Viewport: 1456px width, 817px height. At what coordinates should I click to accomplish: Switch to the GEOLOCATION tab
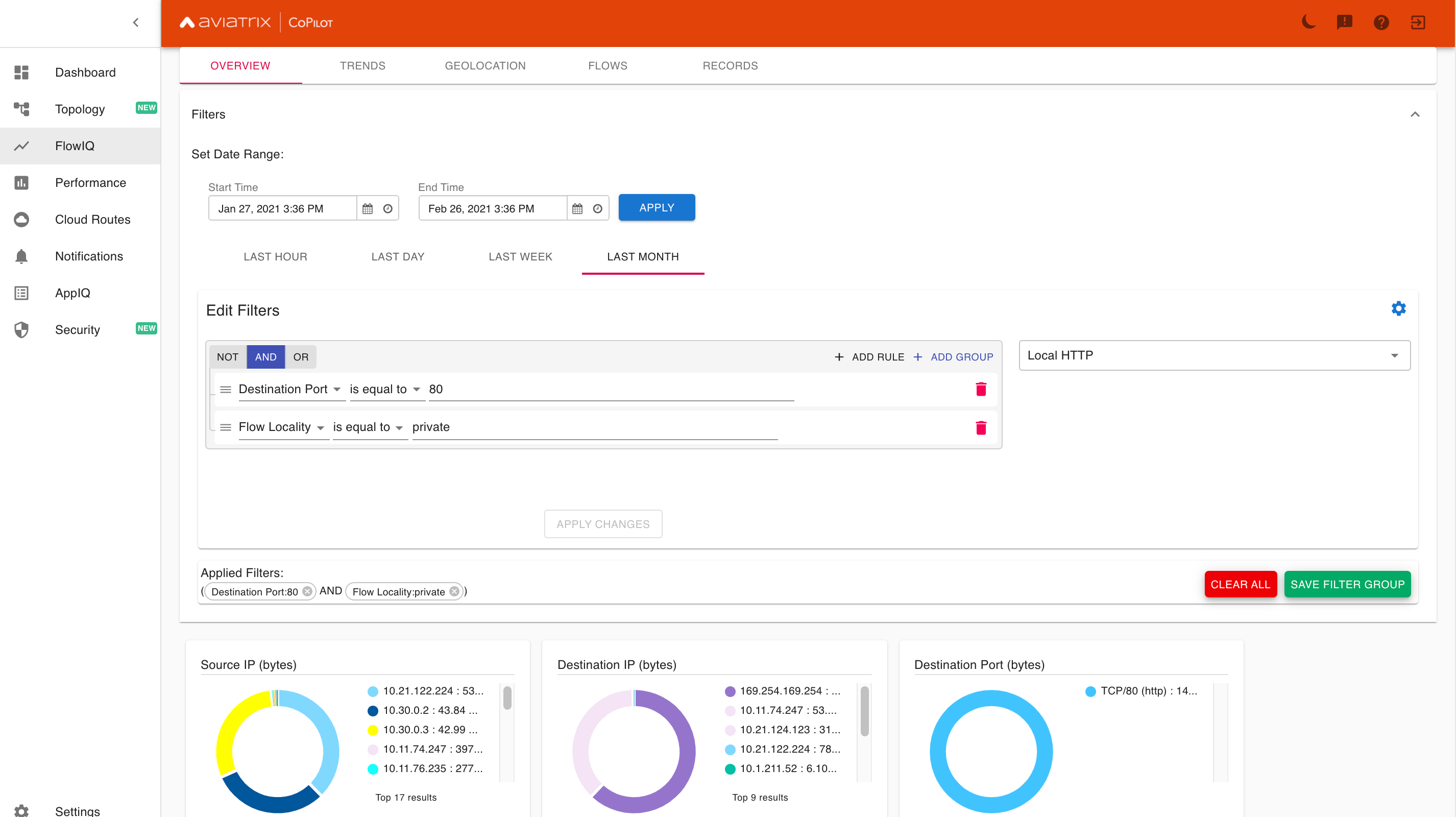(x=485, y=65)
